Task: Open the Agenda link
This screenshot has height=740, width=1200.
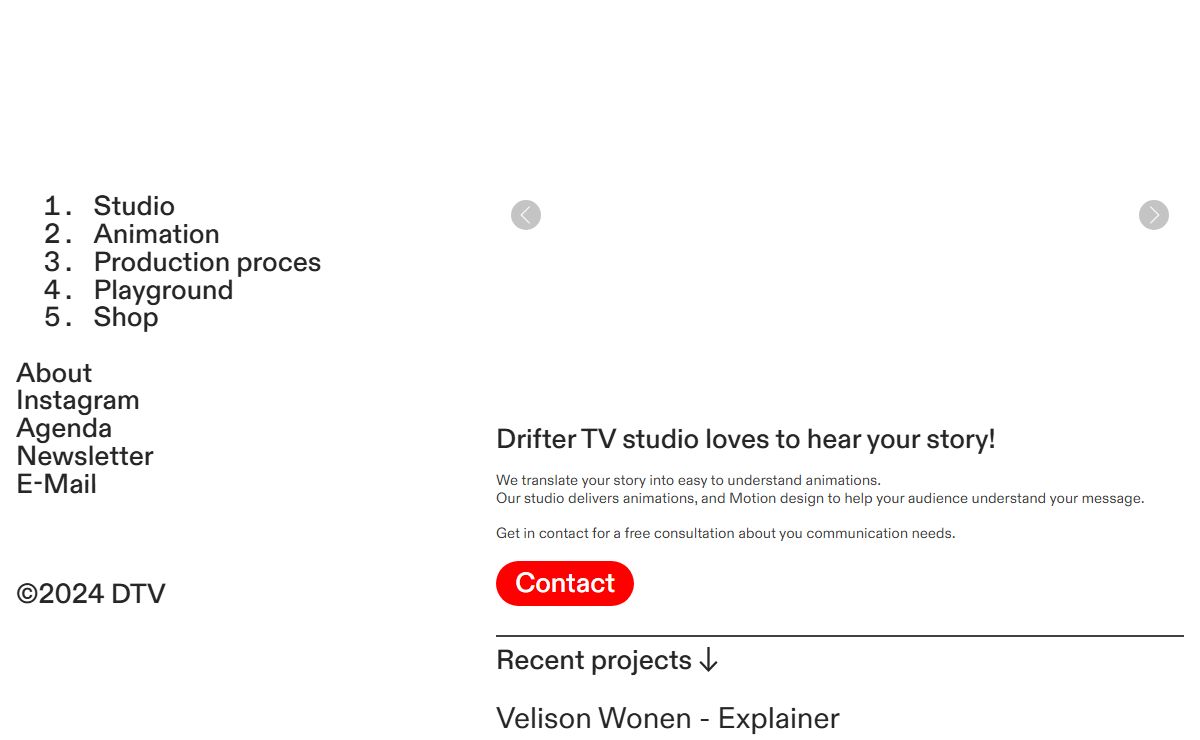Action: point(64,428)
